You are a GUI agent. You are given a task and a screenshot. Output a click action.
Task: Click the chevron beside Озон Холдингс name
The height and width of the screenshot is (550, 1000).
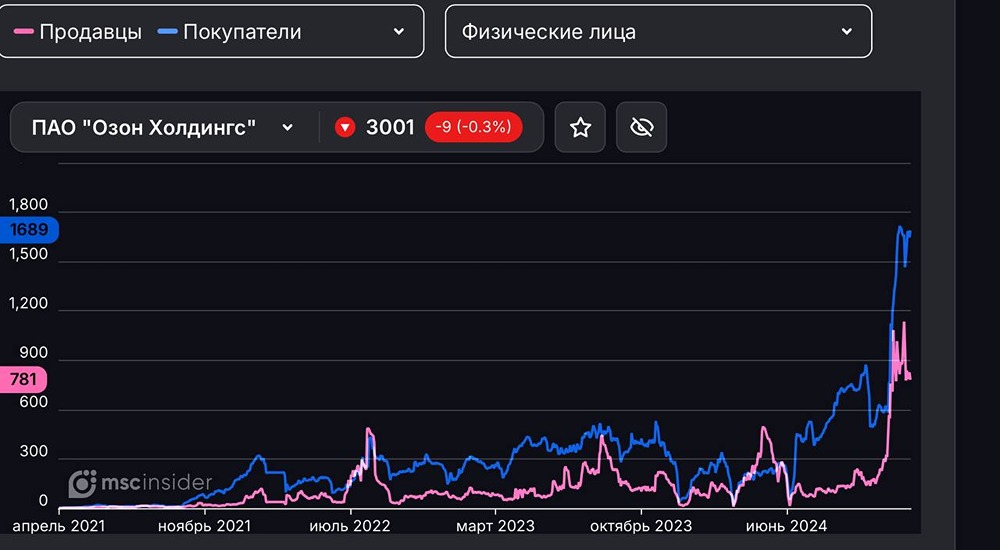click(x=288, y=128)
